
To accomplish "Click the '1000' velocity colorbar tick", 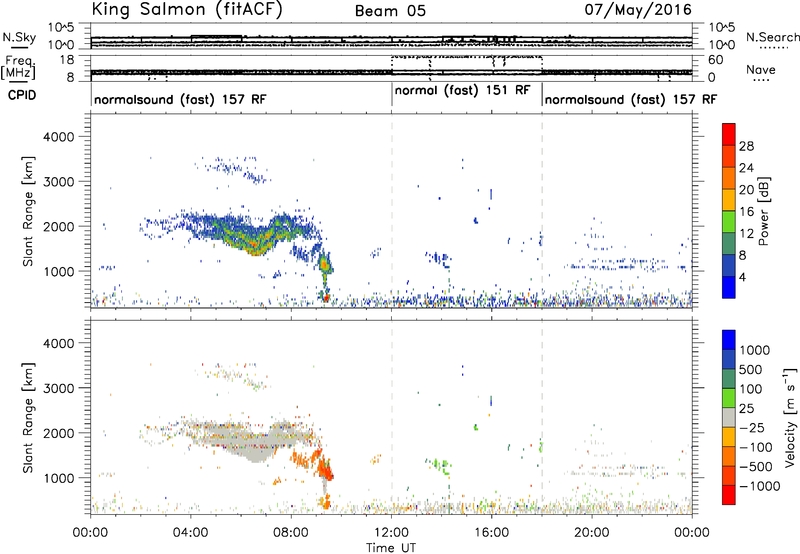I will 755,350.
